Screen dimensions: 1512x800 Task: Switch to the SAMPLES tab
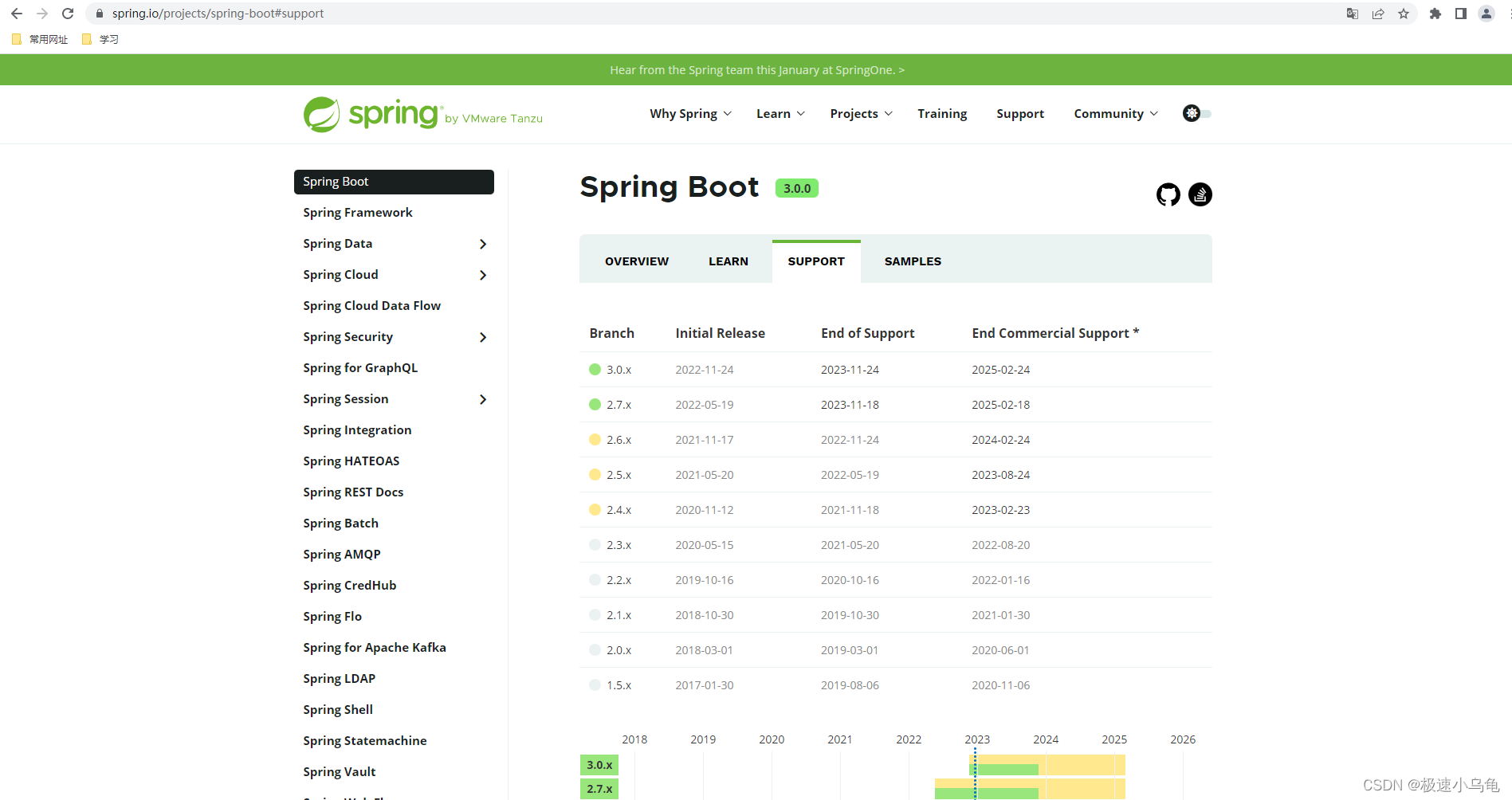coord(913,261)
